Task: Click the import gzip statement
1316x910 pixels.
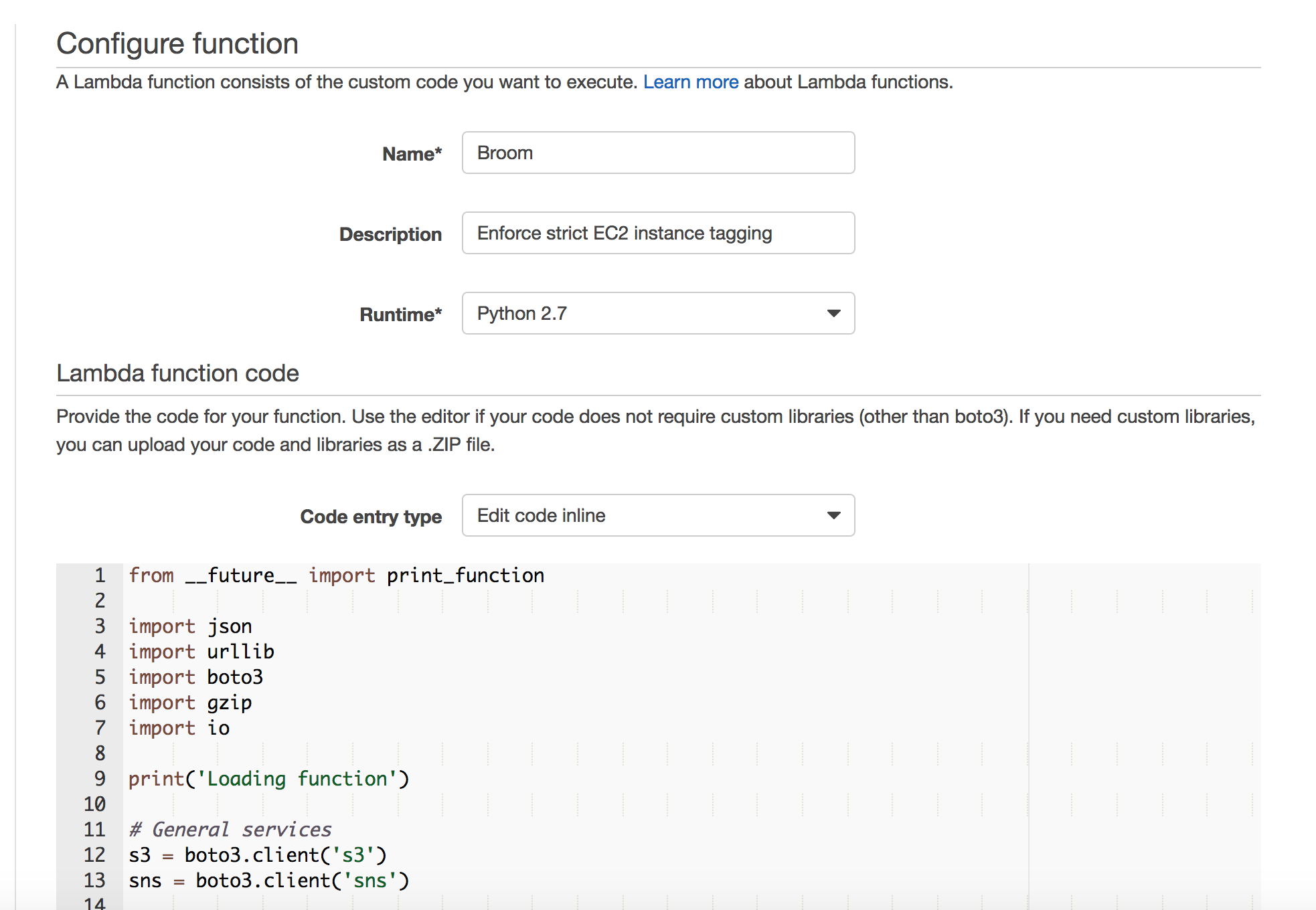Action: [190, 702]
